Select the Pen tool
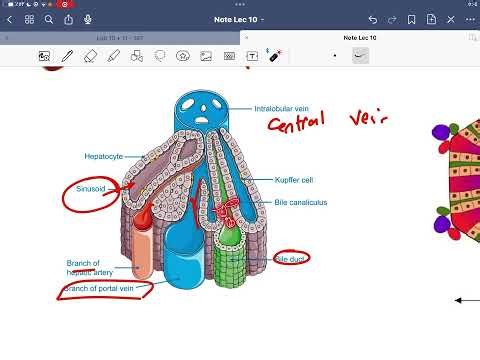This screenshot has width=480, height=360. [67, 56]
